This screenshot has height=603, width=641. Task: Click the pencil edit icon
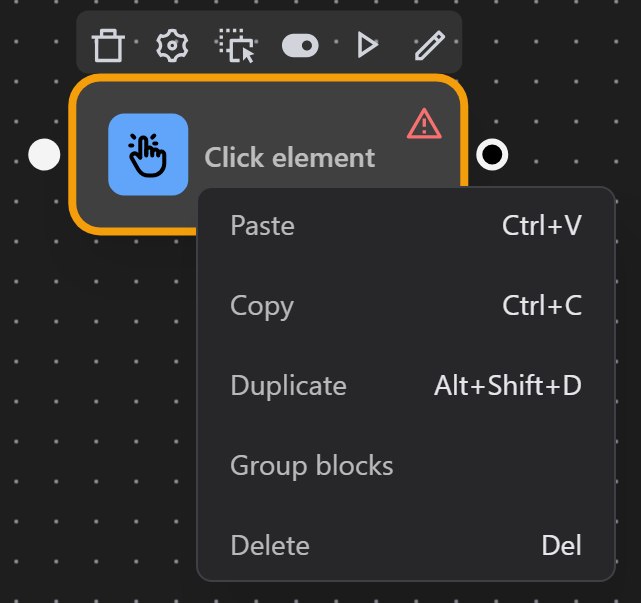tap(430, 46)
